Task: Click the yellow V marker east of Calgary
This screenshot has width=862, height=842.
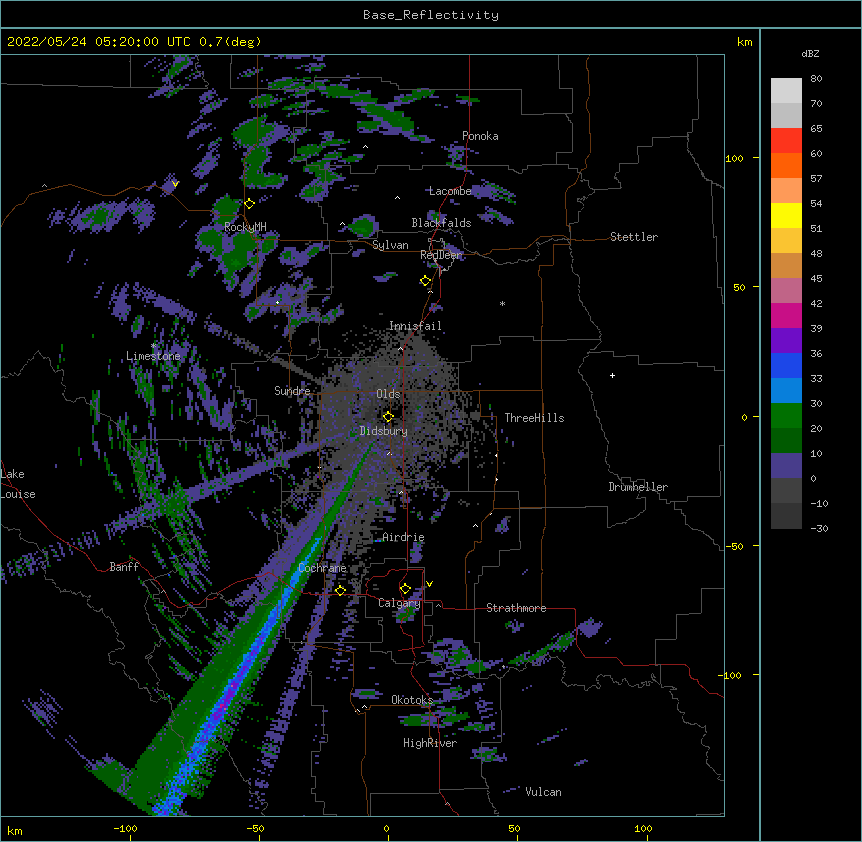Action: (429, 584)
